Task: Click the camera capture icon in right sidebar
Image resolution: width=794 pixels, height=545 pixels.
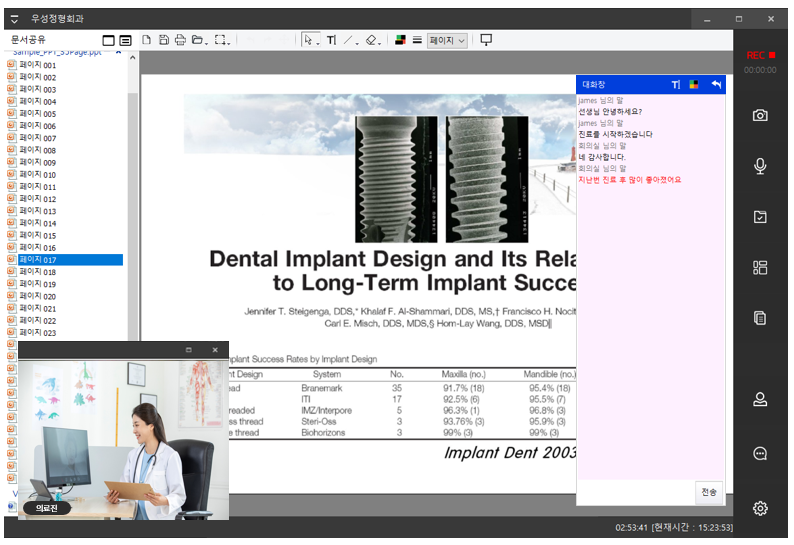Action: point(760,116)
